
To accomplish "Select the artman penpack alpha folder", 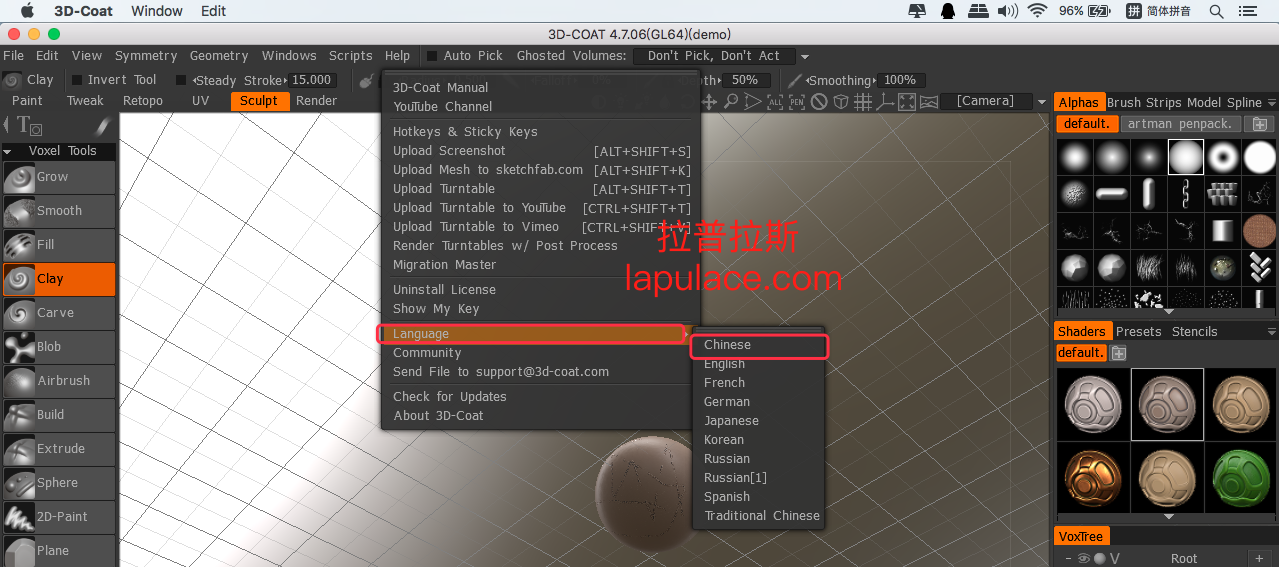I will tap(1181, 124).
